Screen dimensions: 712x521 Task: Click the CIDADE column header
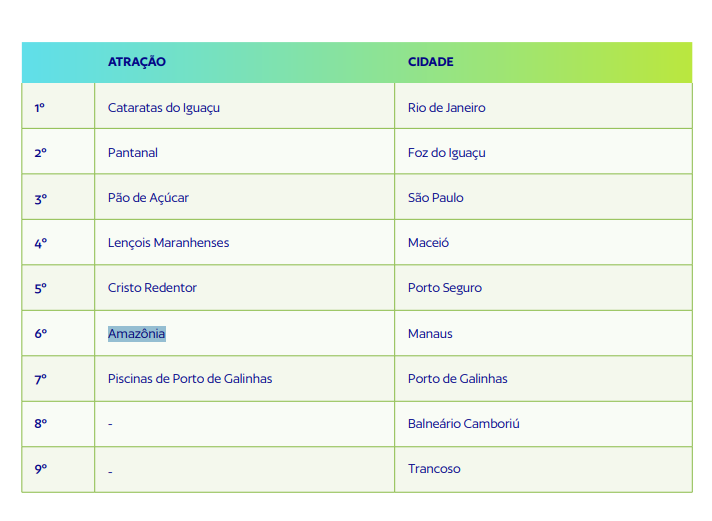click(x=430, y=62)
